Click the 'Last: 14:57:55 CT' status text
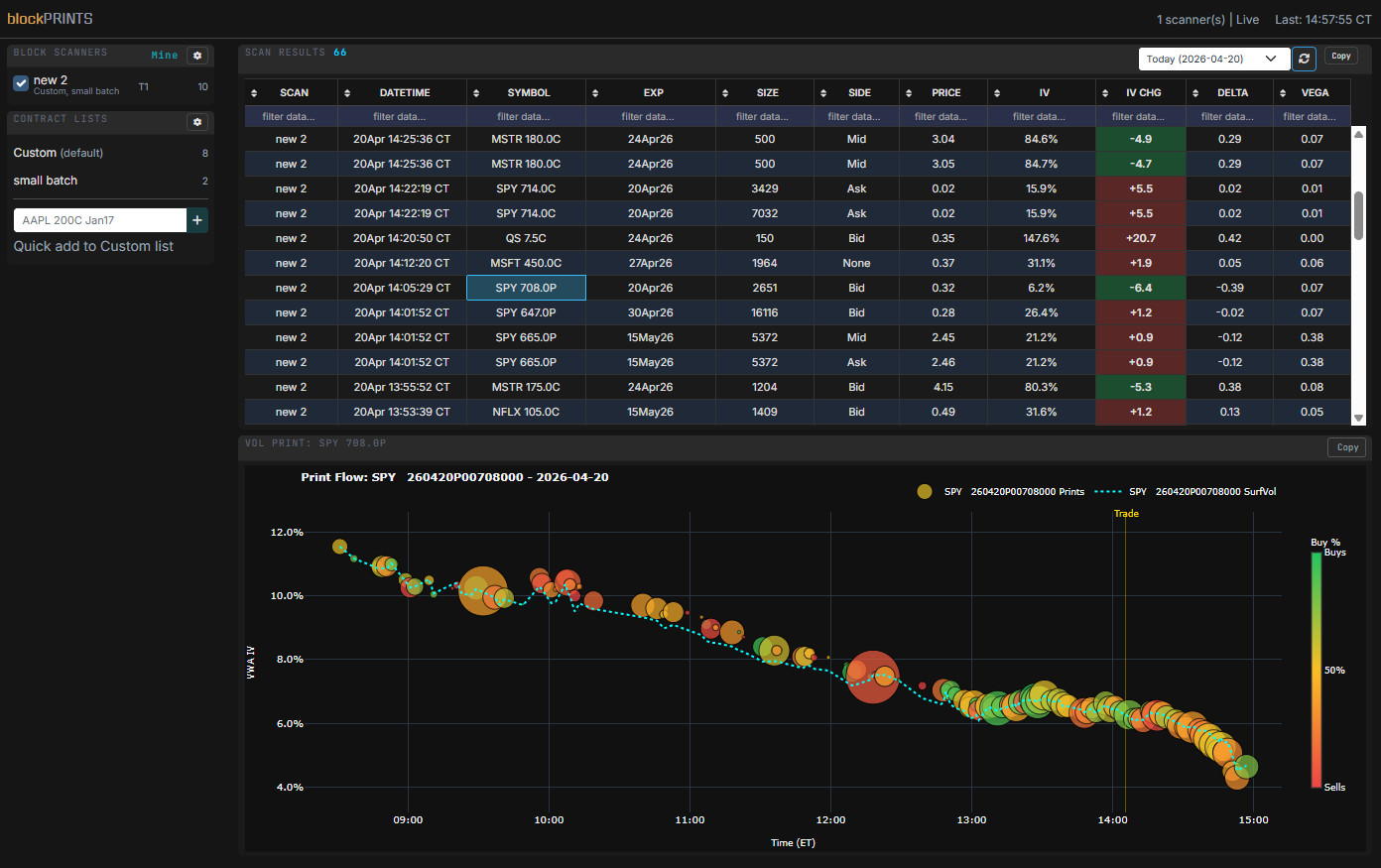1381x868 pixels. pyautogui.click(x=1323, y=19)
